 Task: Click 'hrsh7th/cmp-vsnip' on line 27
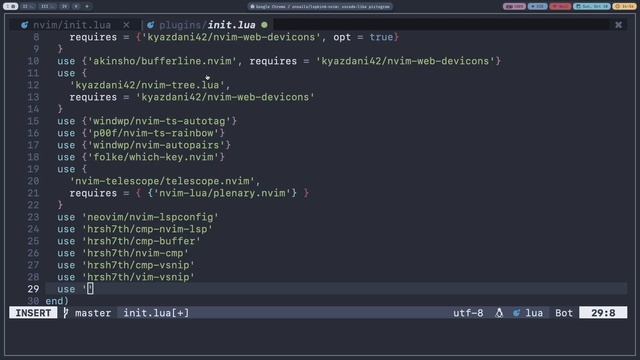(x=138, y=265)
